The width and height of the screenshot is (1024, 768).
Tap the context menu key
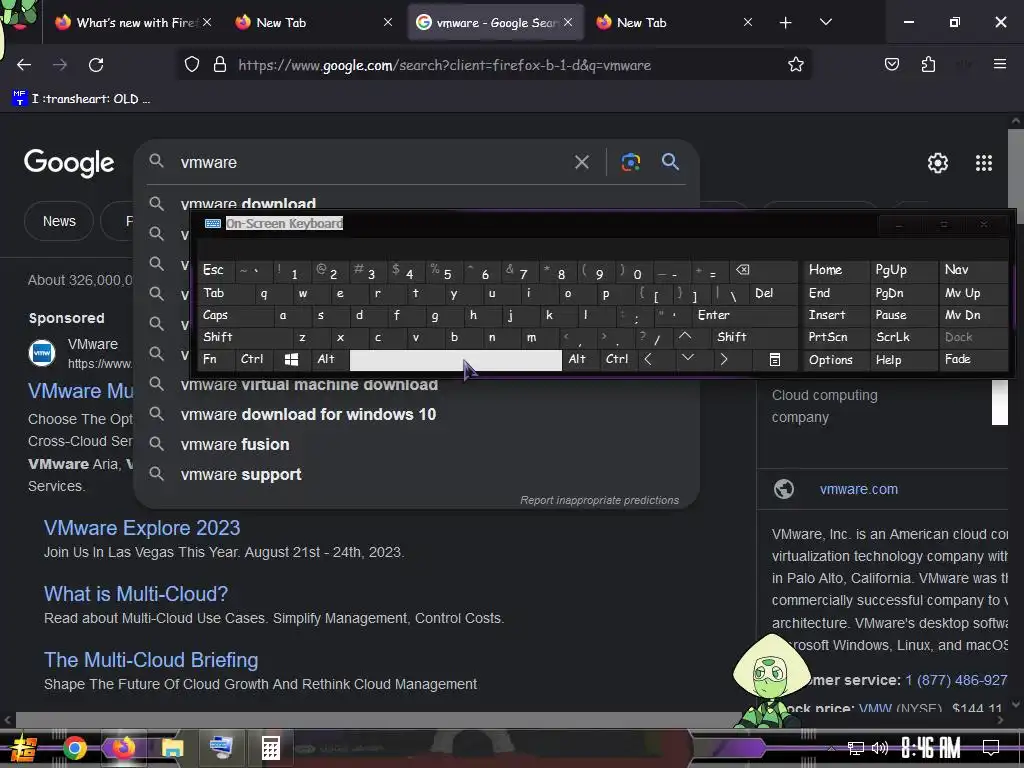click(x=775, y=359)
